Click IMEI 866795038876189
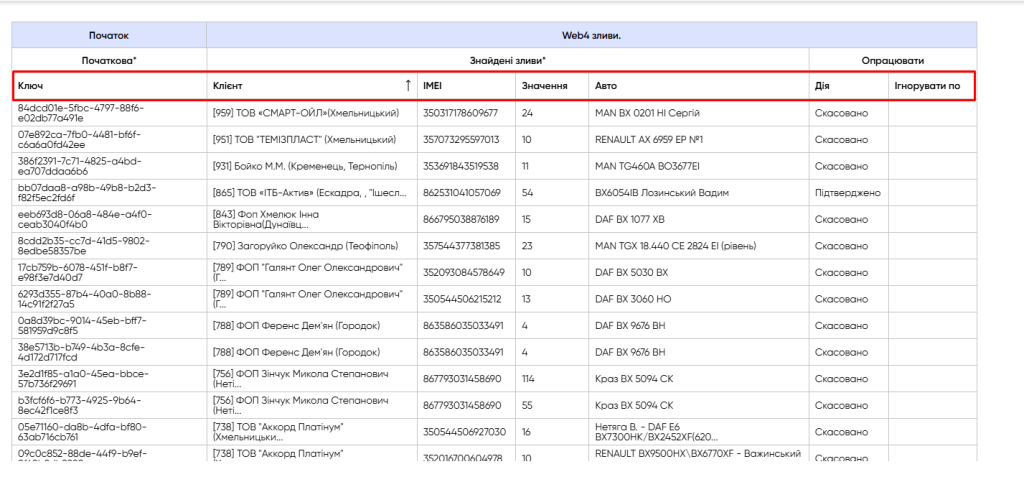Viewport: 1024px width, 482px height. (x=461, y=219)
